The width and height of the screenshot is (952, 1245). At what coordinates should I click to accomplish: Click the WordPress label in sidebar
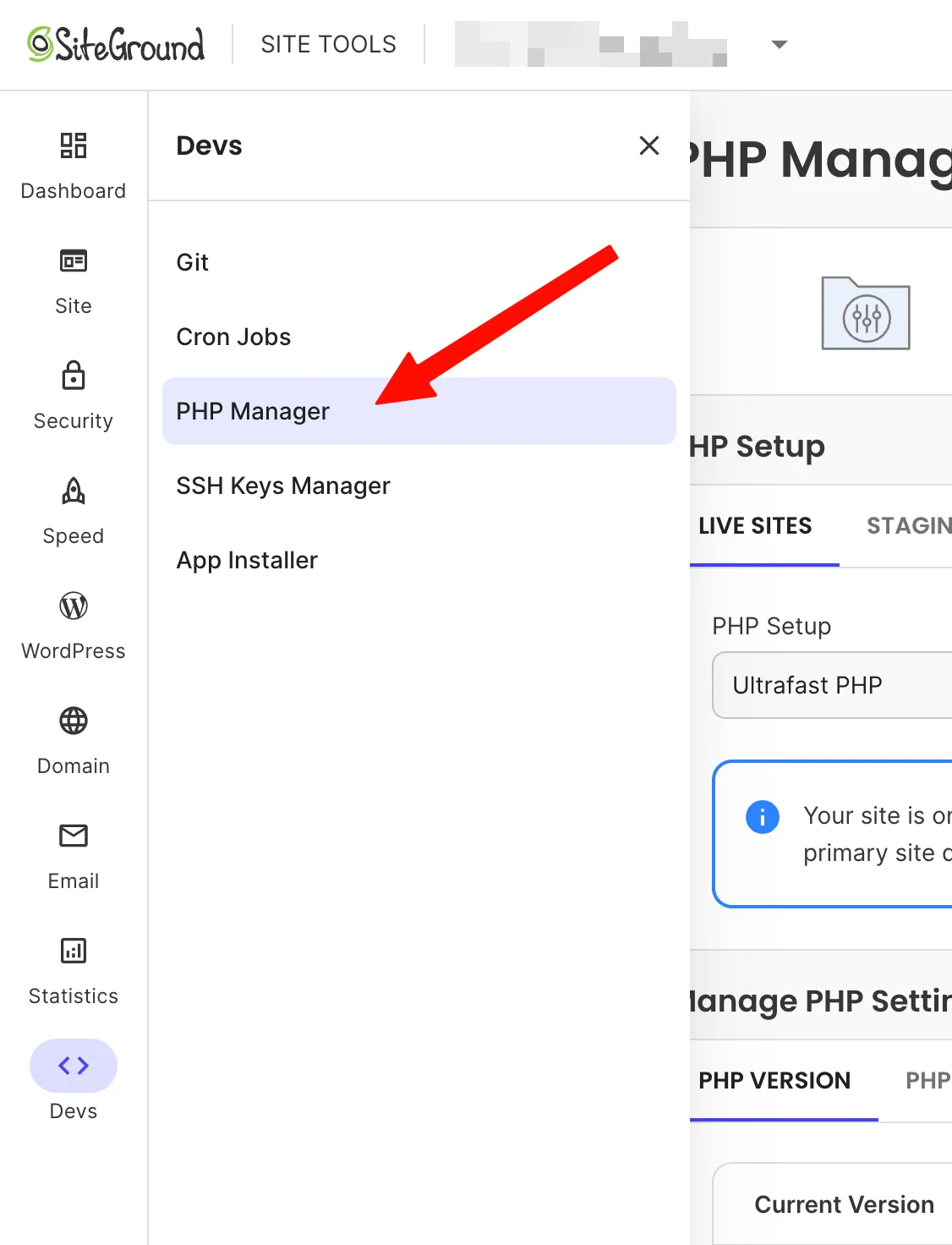[x=74, y=651]
